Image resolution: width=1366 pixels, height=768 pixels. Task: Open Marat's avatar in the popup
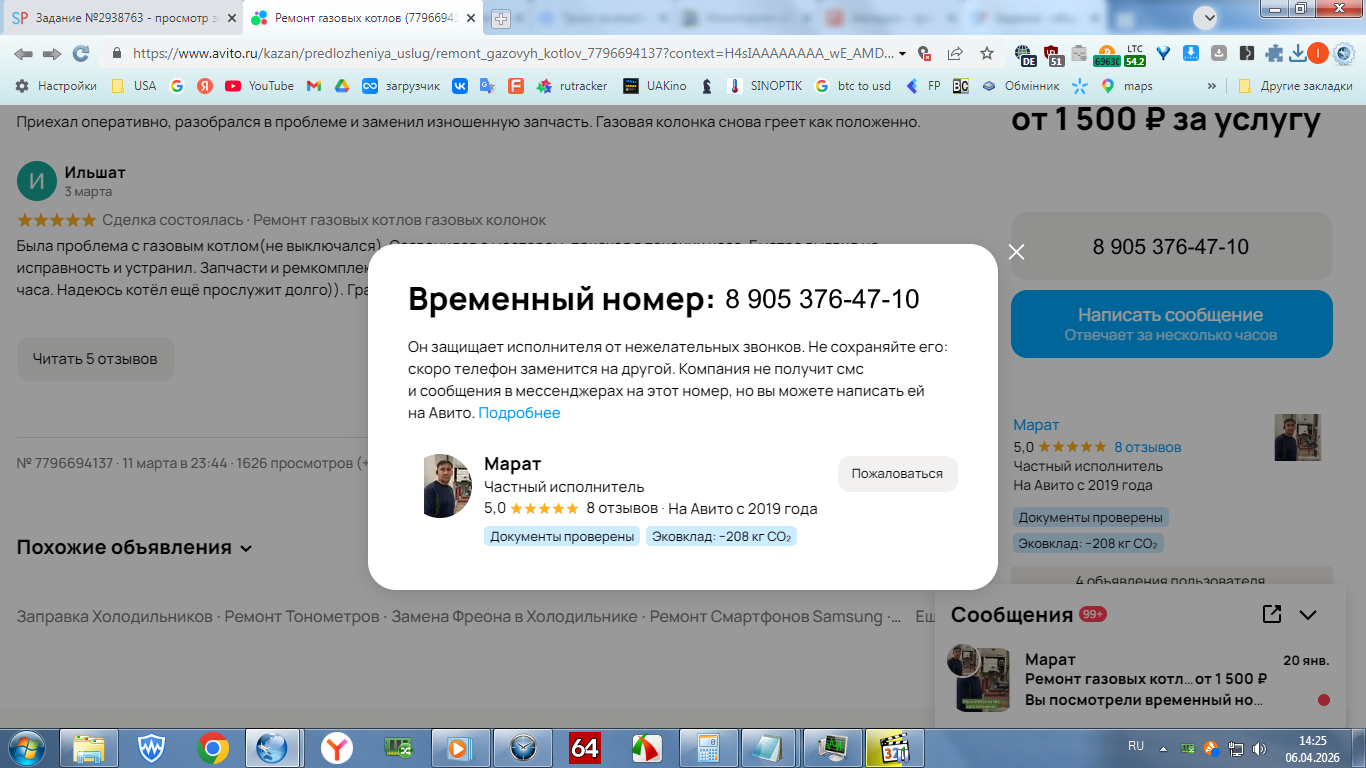(x=447, y=486)
